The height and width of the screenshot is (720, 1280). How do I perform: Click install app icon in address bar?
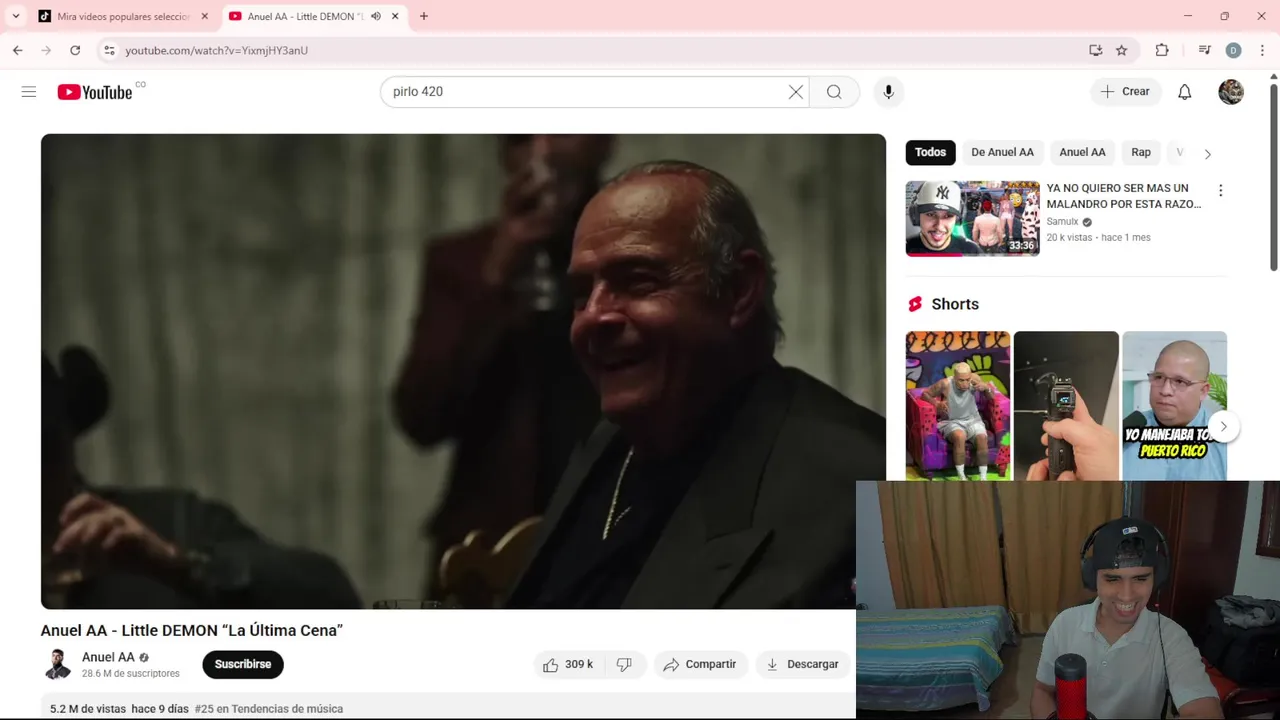[x=1096, y=50]
